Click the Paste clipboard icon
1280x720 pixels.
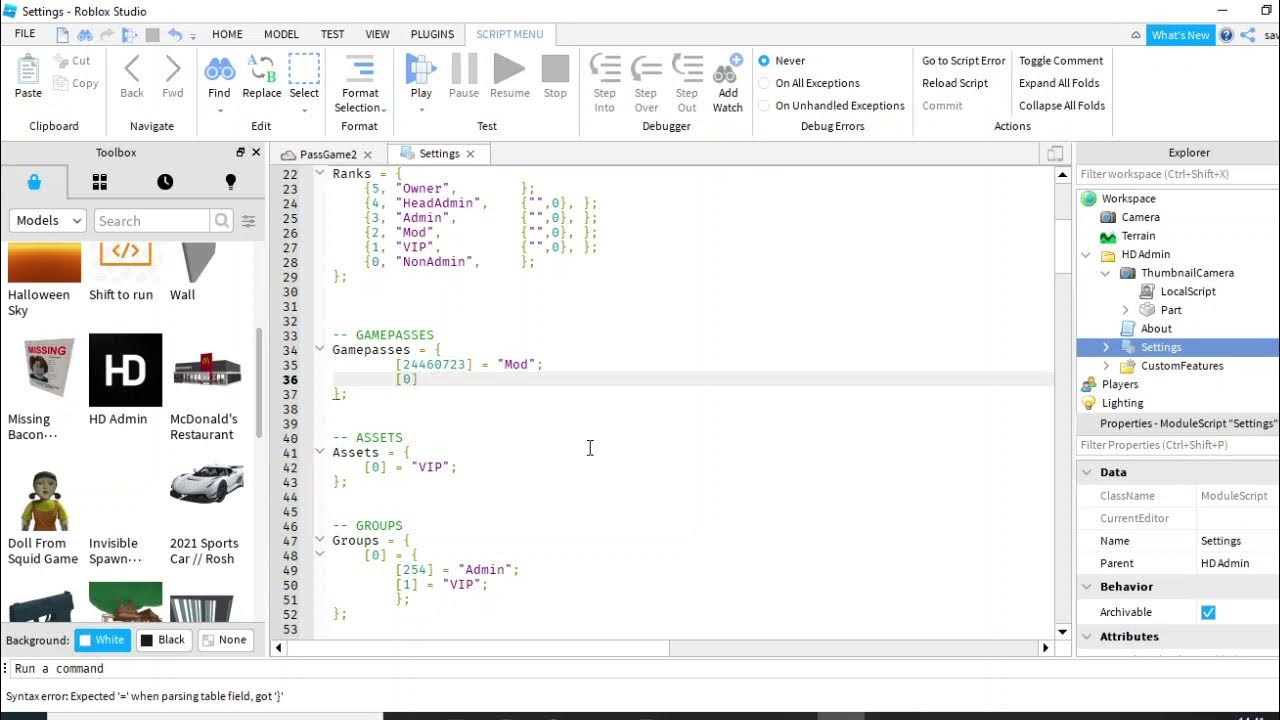(28, 69)
